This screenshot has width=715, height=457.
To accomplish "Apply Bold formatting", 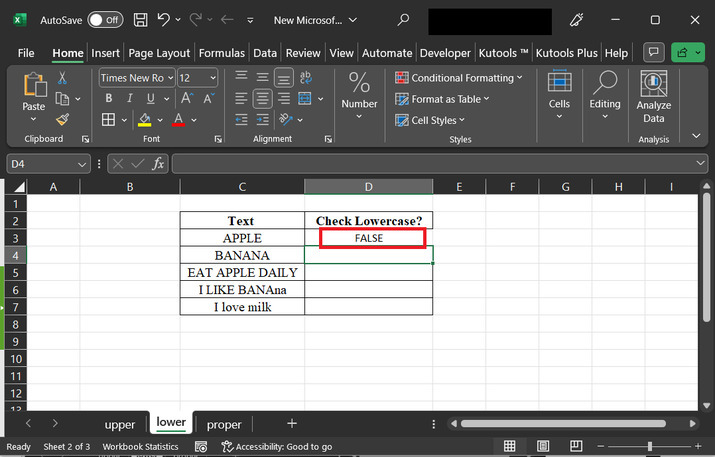I will (109, 98).
